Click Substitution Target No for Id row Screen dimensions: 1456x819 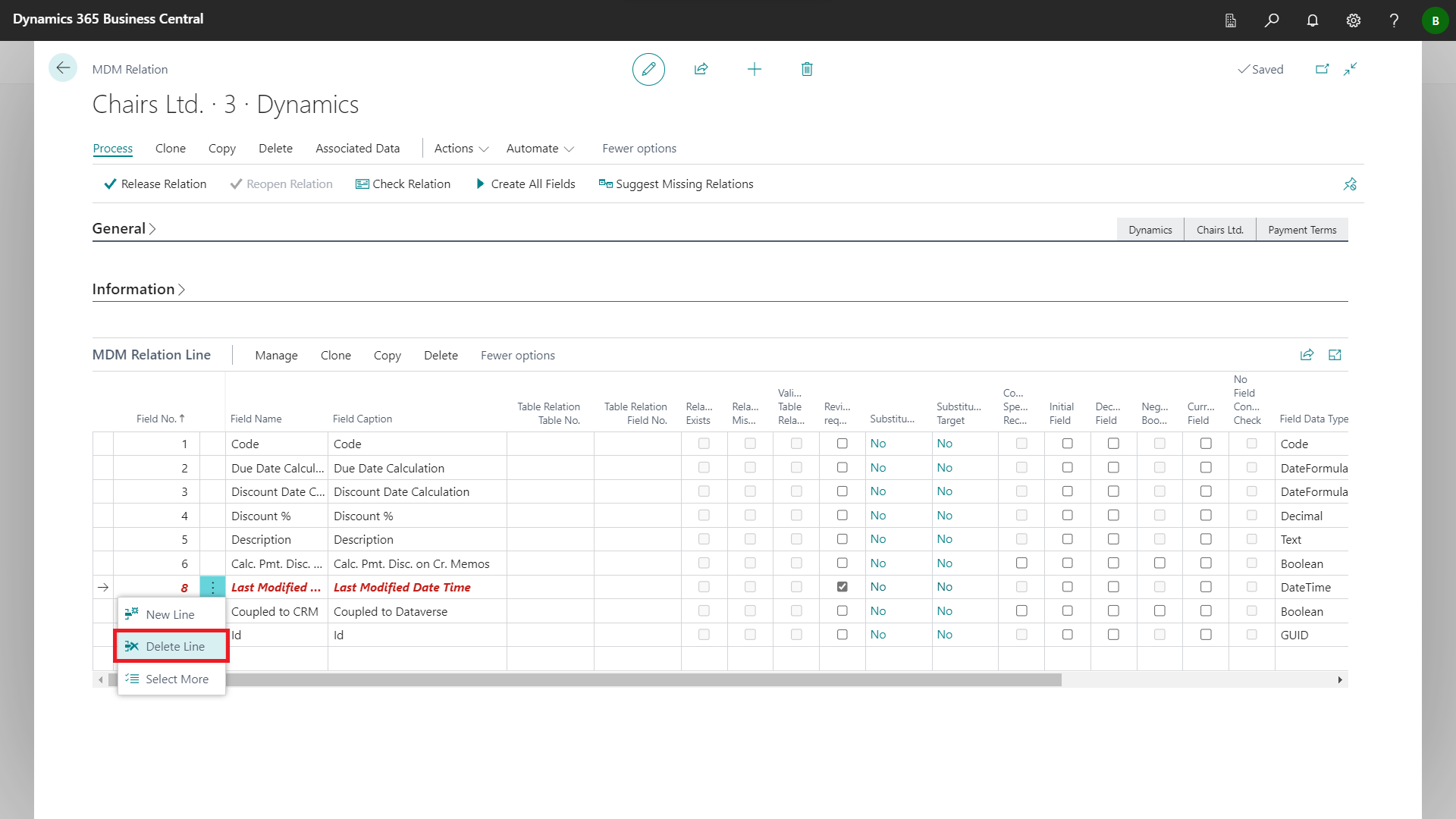click(944, 635)
